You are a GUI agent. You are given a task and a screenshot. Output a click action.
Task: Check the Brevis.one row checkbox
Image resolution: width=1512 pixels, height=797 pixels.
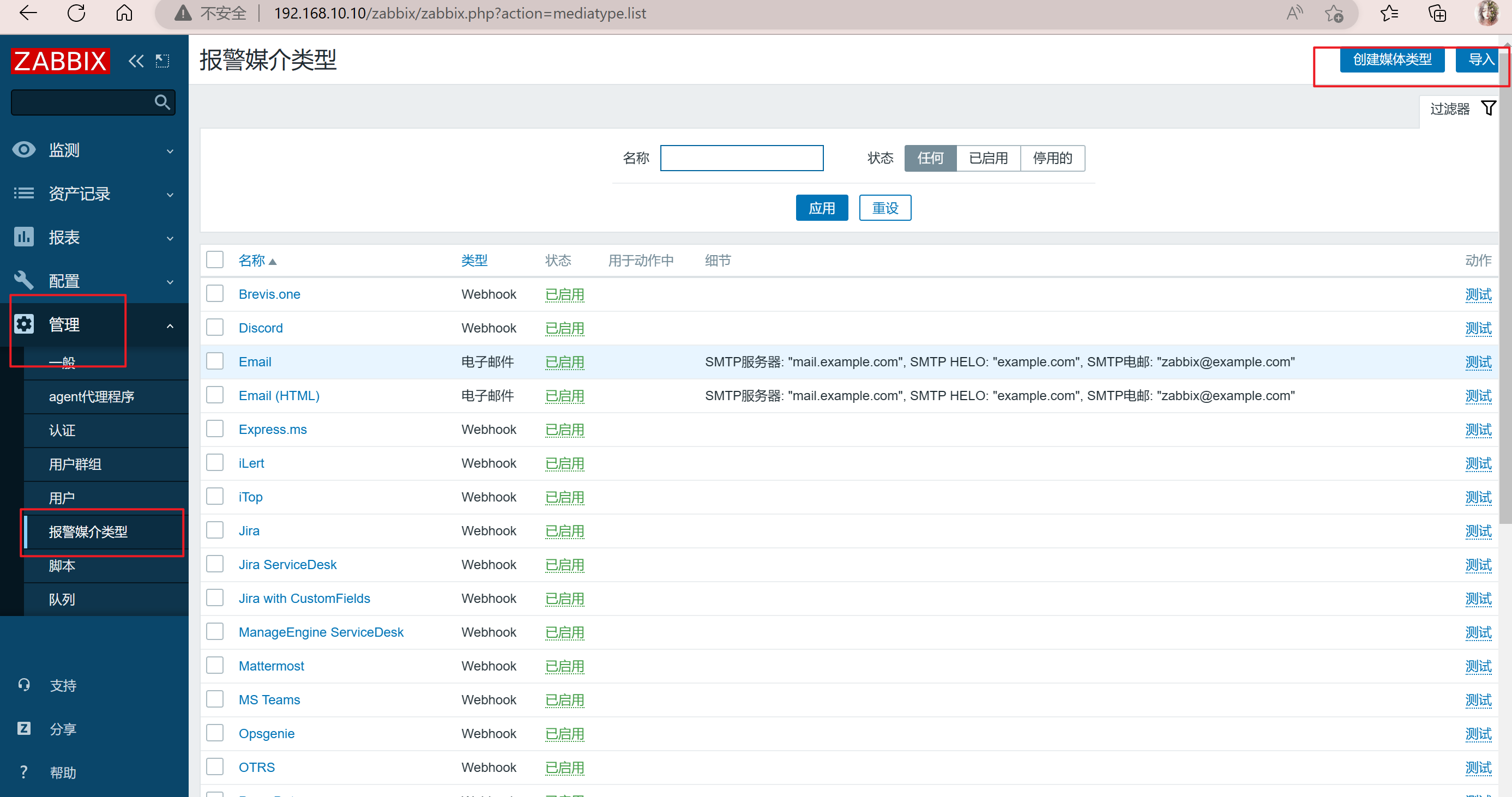tap(215, 293)
